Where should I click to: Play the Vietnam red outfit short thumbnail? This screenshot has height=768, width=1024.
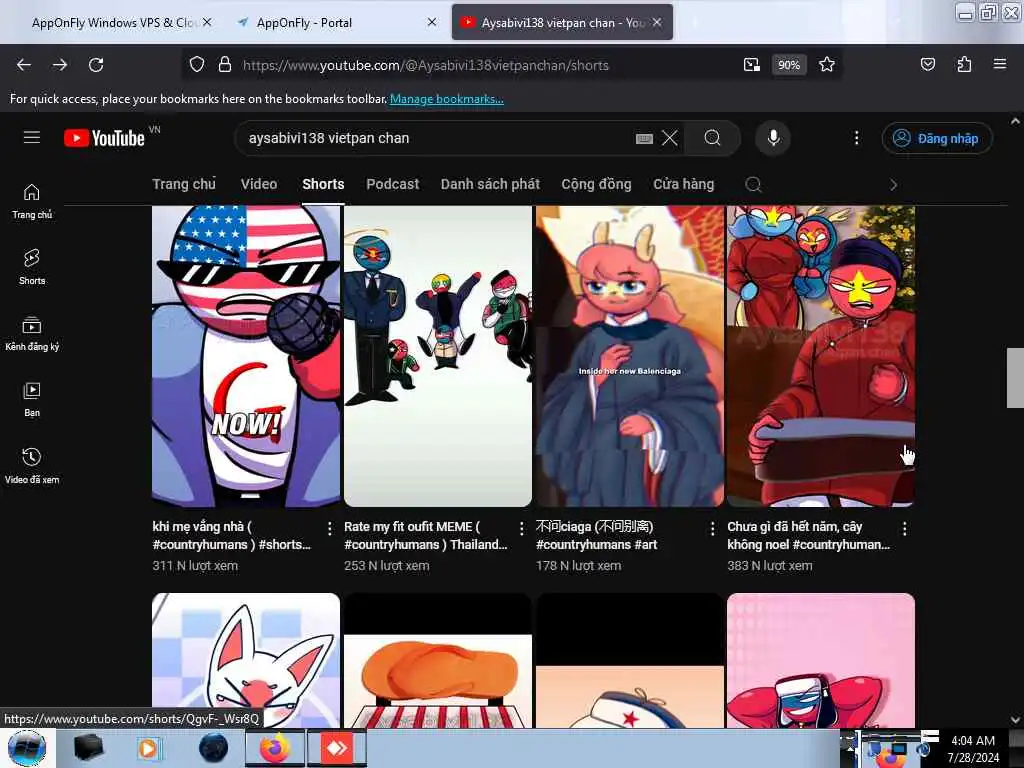click(x=821, y=356)
